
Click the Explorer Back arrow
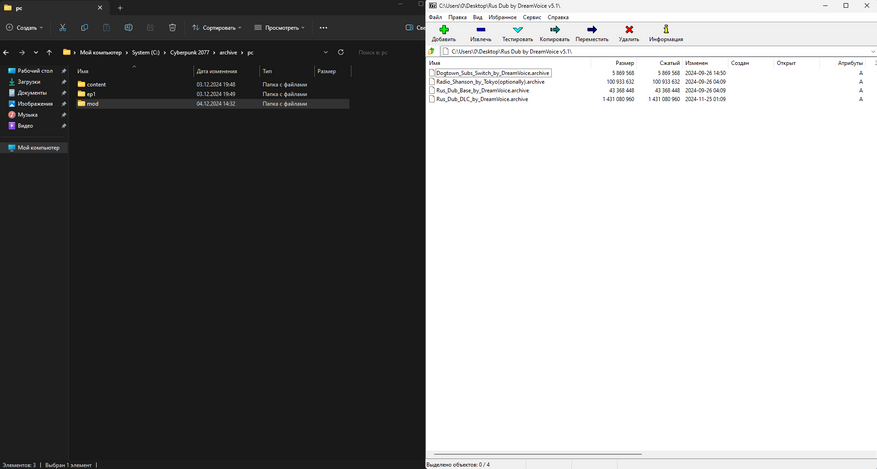click(6, 53)
